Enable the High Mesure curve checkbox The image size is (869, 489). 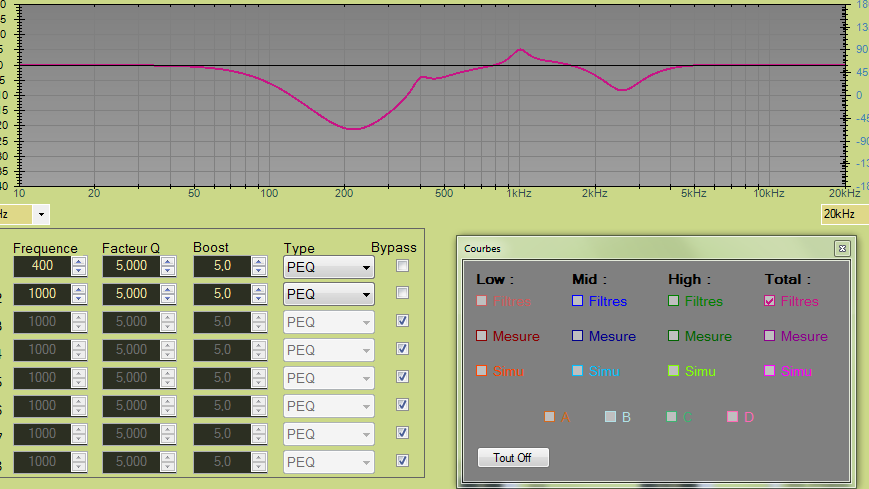(674, 336)
